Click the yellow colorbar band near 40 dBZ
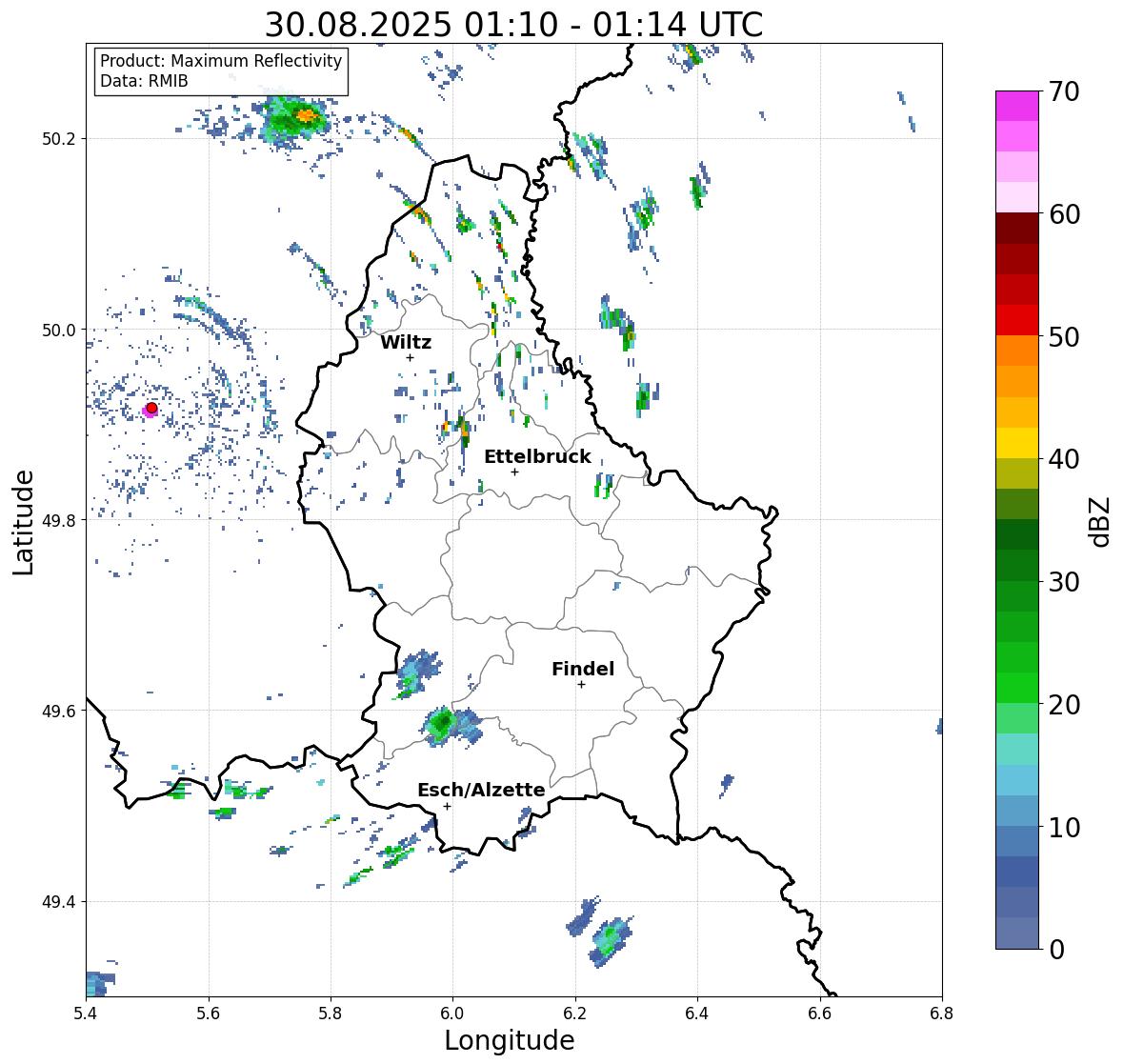 1017,443
